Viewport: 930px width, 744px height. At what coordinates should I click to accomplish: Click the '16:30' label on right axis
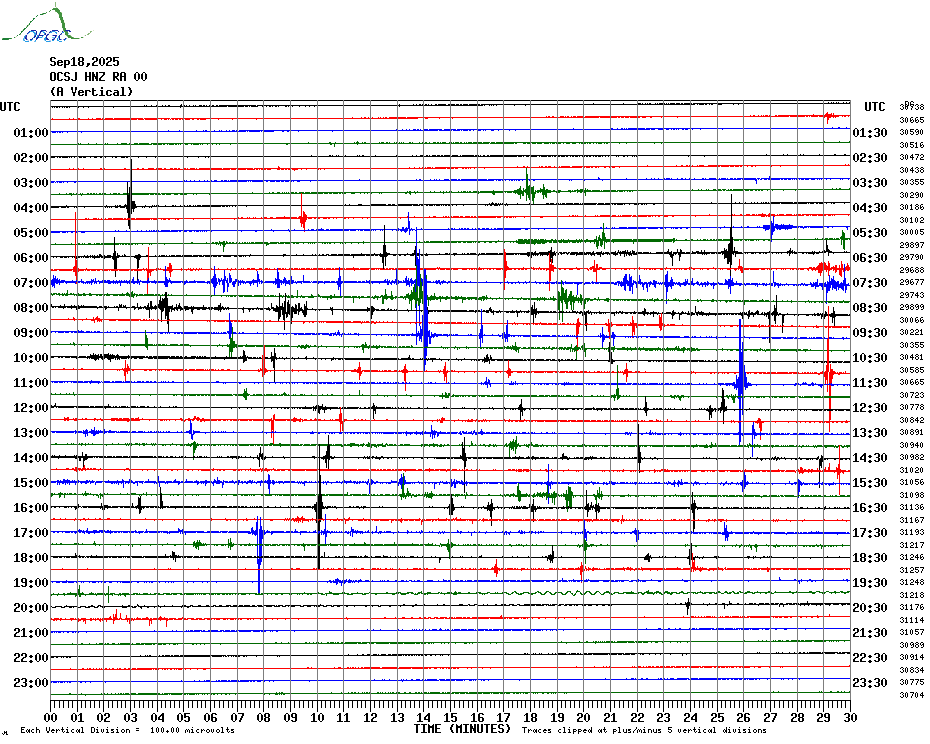coord(870,507)
